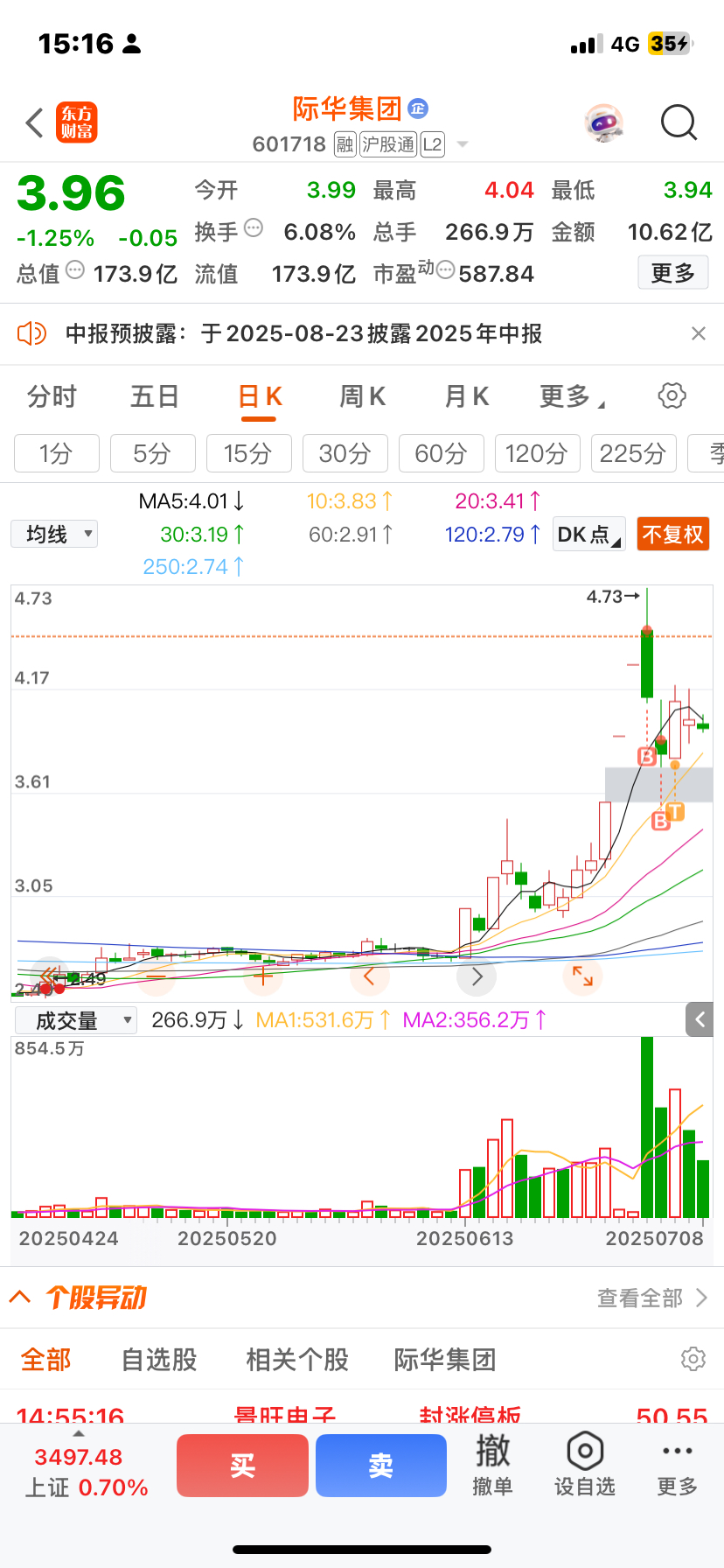Tap the iOS battery status indicator

point(669,44)
